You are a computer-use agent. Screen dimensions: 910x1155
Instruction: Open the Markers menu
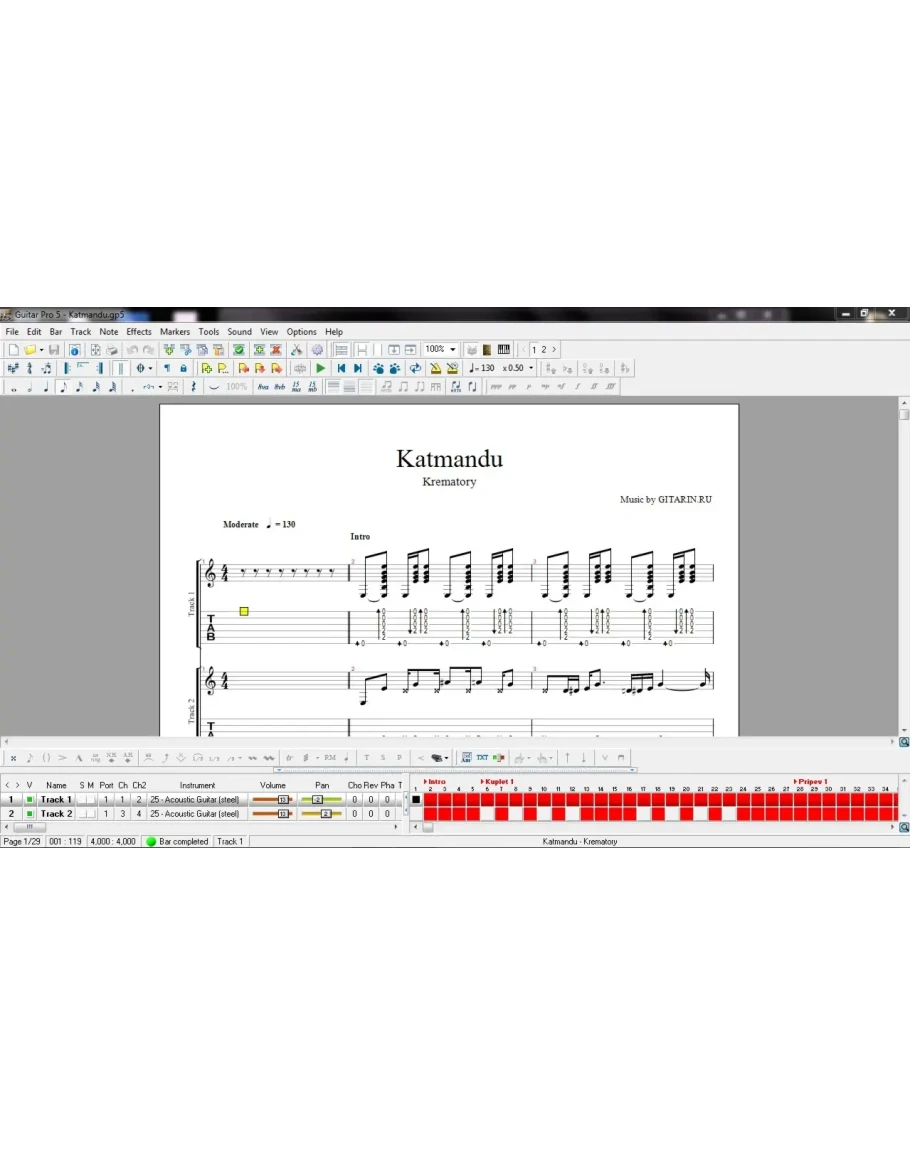coord(175,332)
